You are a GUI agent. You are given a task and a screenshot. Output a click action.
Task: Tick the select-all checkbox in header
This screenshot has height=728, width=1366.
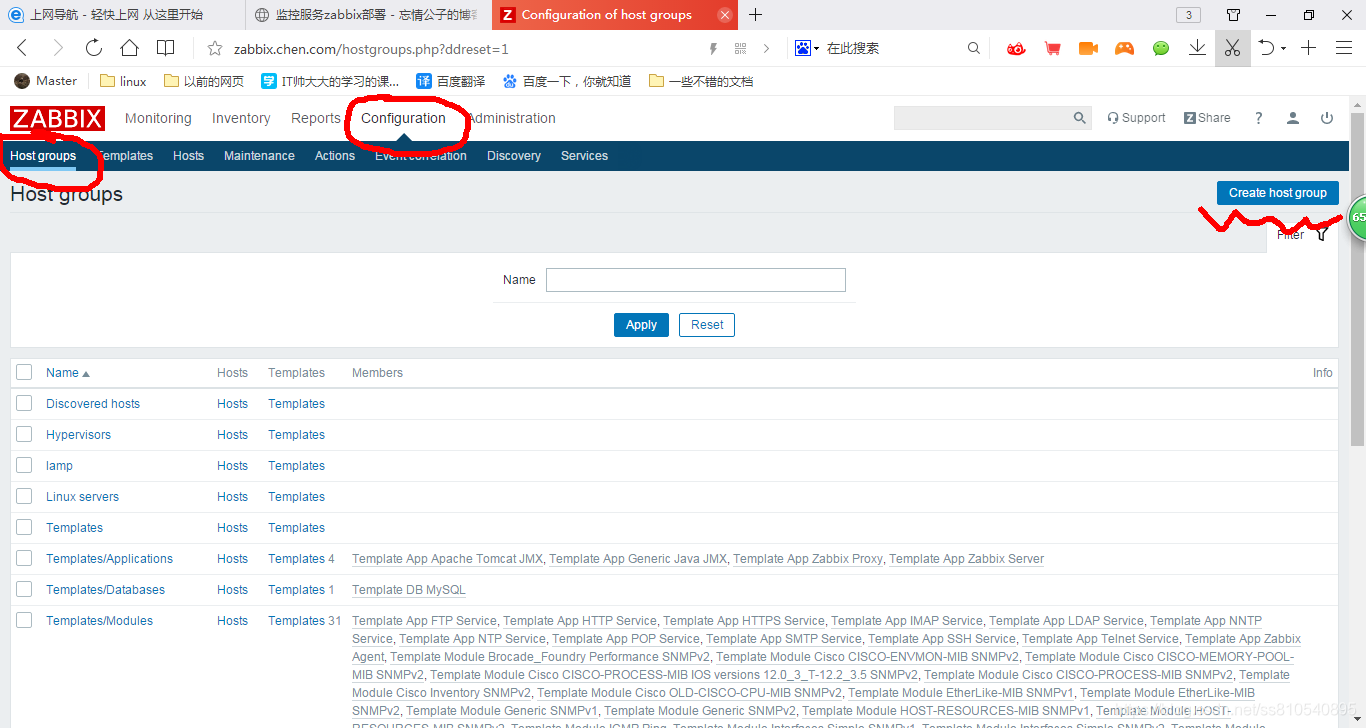[24, 372]
